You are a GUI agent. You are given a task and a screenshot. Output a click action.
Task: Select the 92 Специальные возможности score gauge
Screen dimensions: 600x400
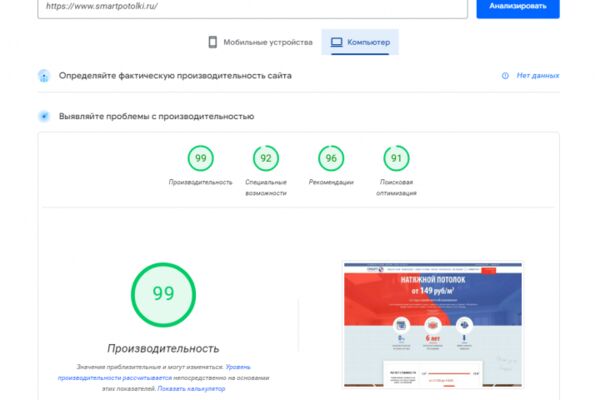pos(266,158)
